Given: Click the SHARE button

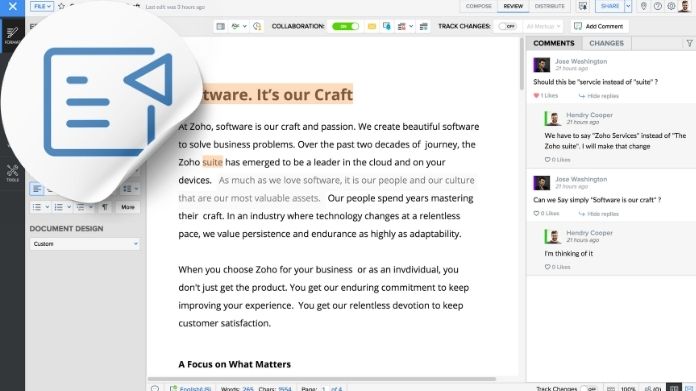Looking at the screenshot, I should (609, 6).
